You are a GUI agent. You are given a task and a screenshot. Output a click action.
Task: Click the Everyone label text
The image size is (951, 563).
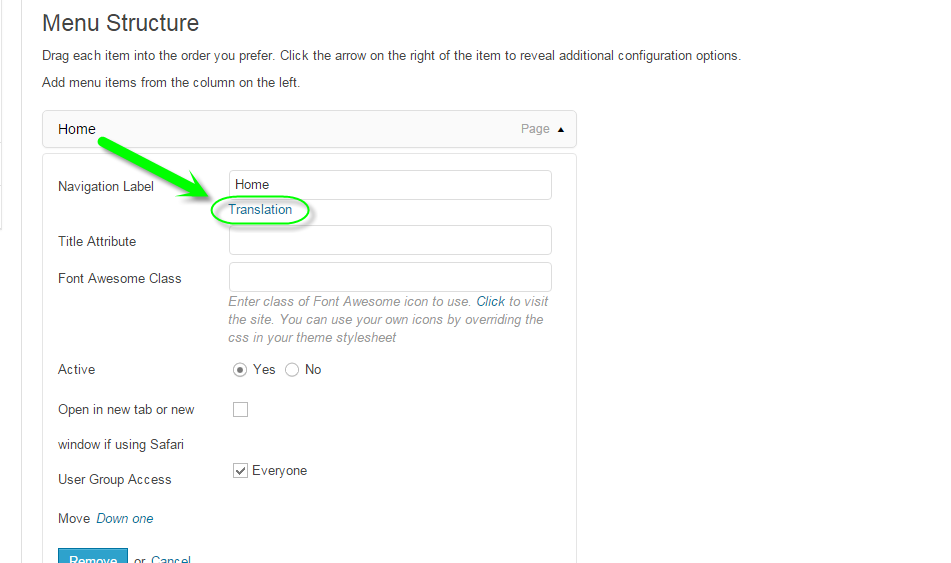pyautogui.click(x=280, y=471)
